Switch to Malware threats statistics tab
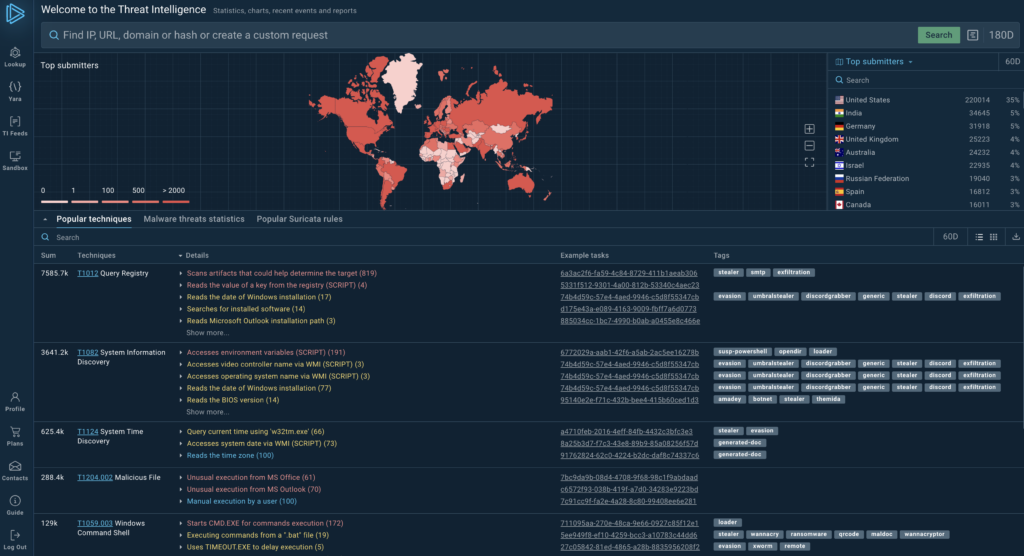The width and height of the screenshot is (1024, 556). 194,219
